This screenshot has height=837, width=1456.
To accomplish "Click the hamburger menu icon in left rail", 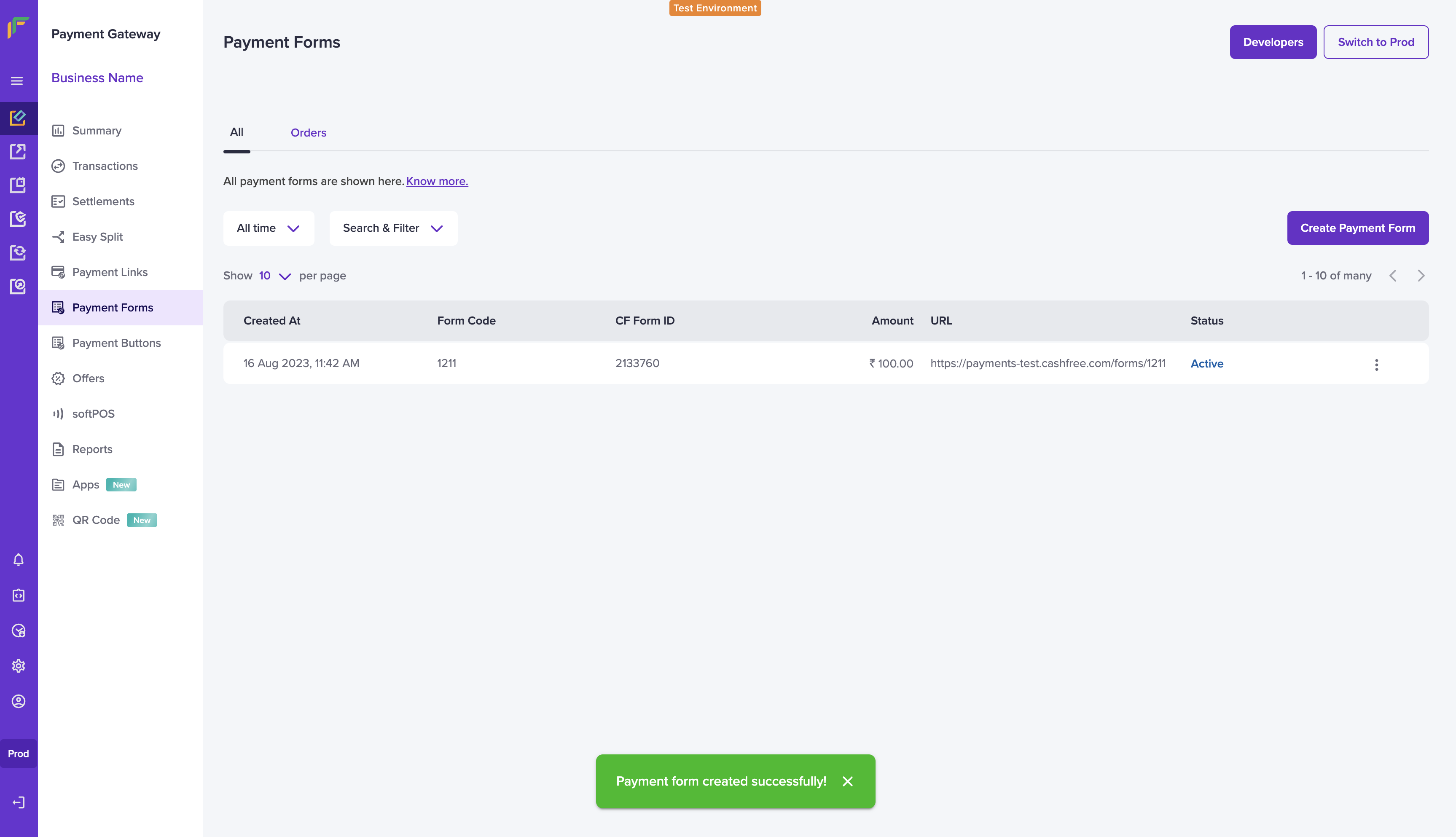I will point(17,81).
